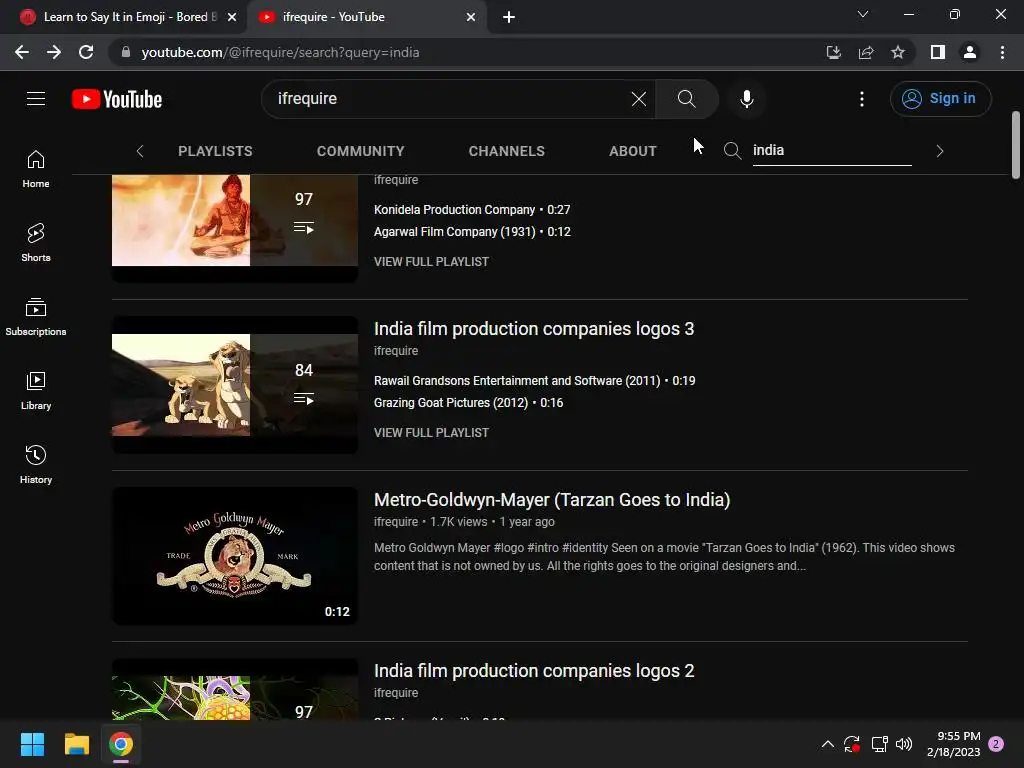The width and height of the screenshot is (1024, 768).
Task: Switch to the CHANNELS tab
Action: [507, 151]
